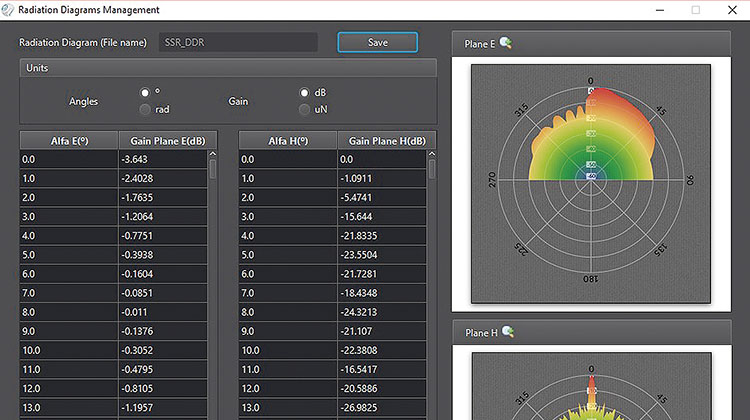Screen dimensions: 750x420
Task: Select Plane H gain cell -21.107
Action: (x=382, y=331)
